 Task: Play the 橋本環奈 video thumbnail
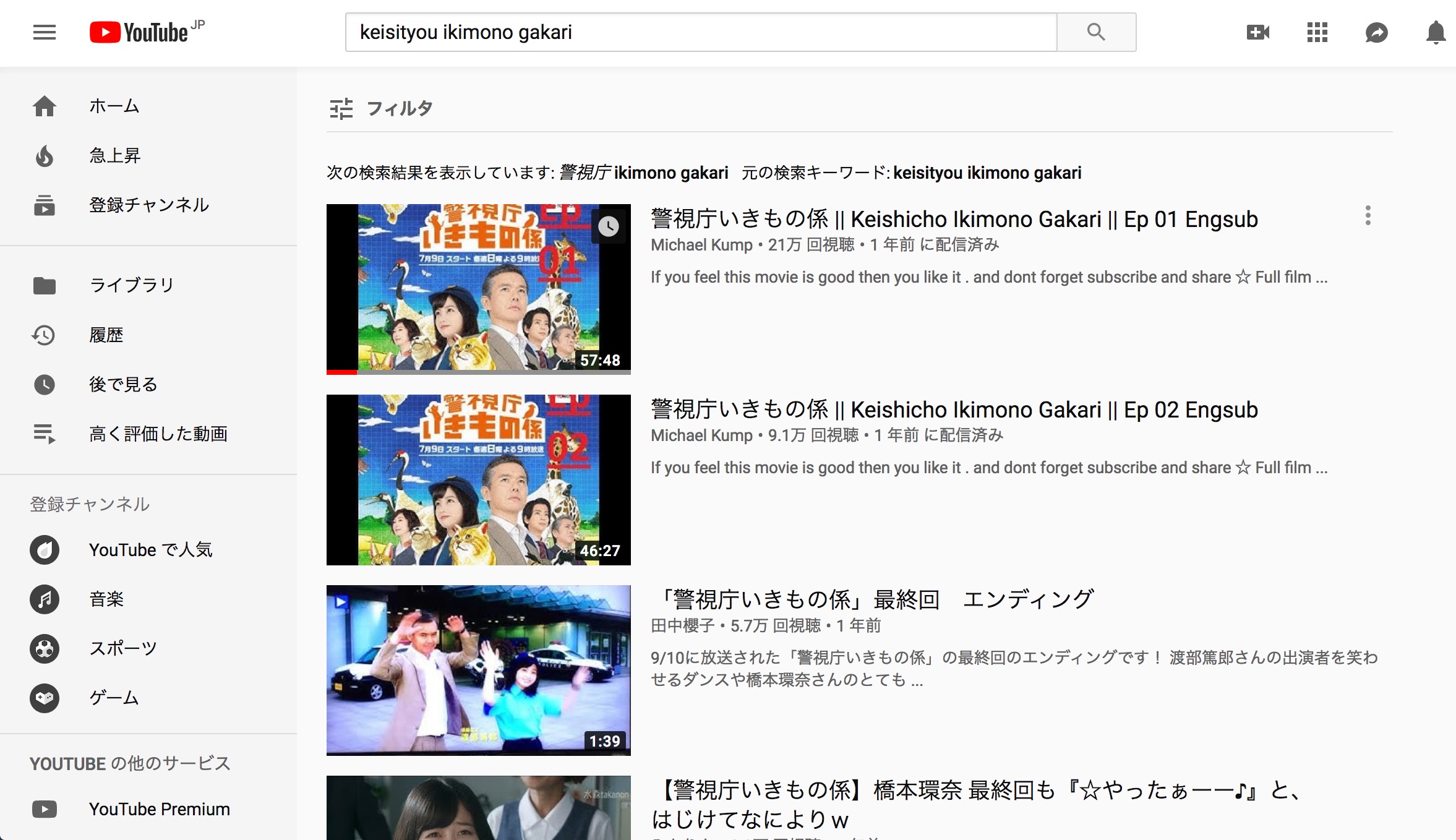479,808
